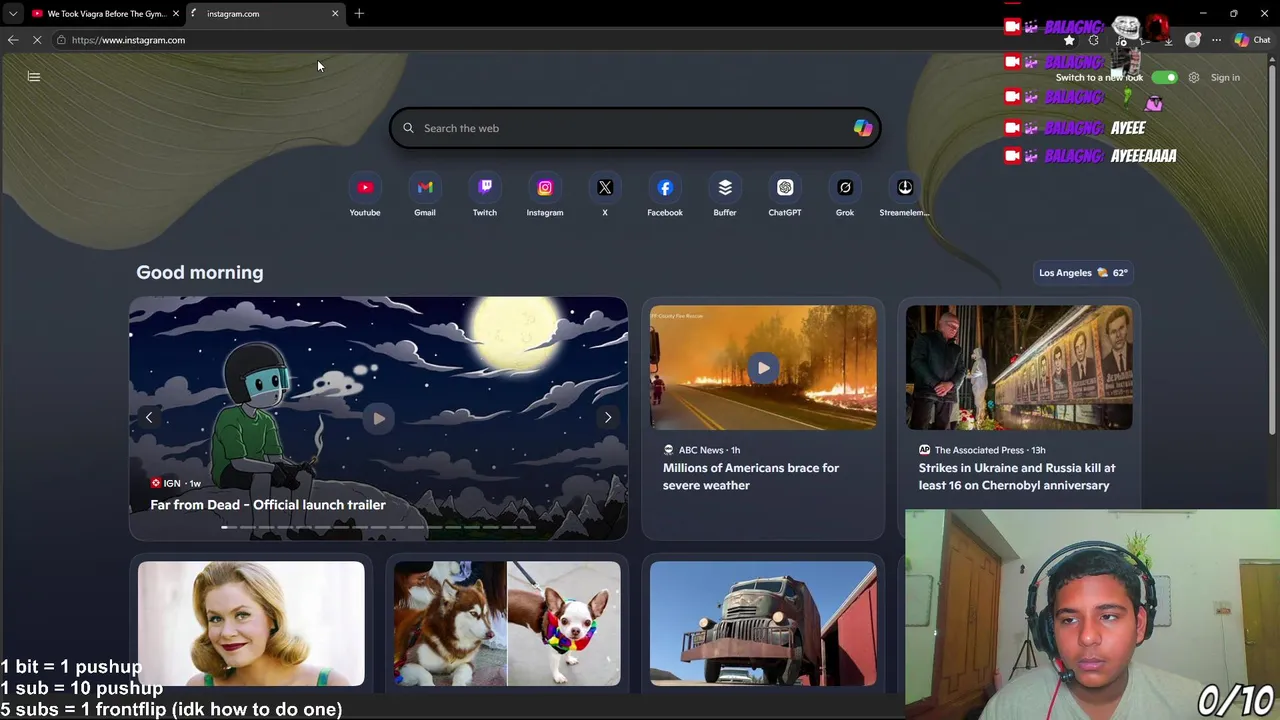Click the carousel progress dots under trailer
This screenshot has width=1280, height=720.
point(379,527)
